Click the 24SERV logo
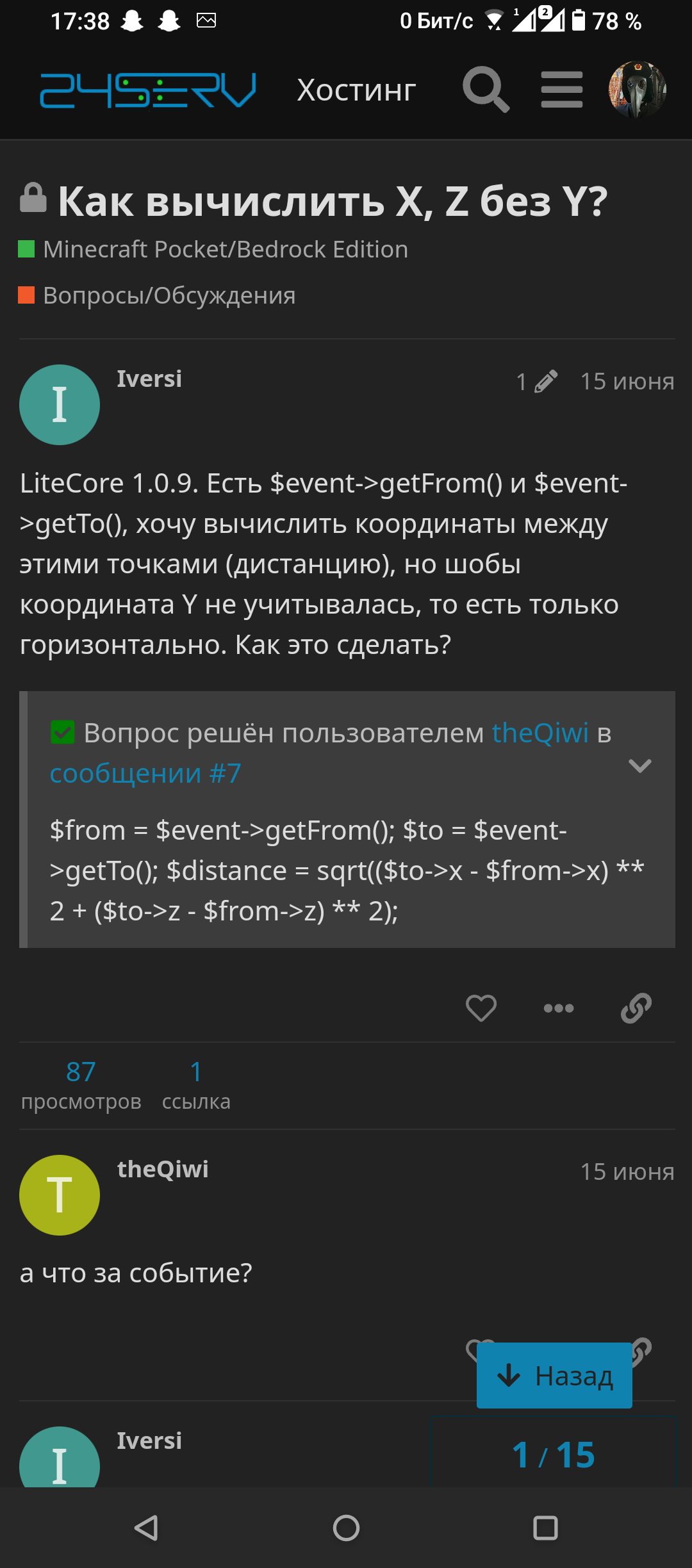The height and width of the screenshot is (1568, 692). click(x=148, y=90)
